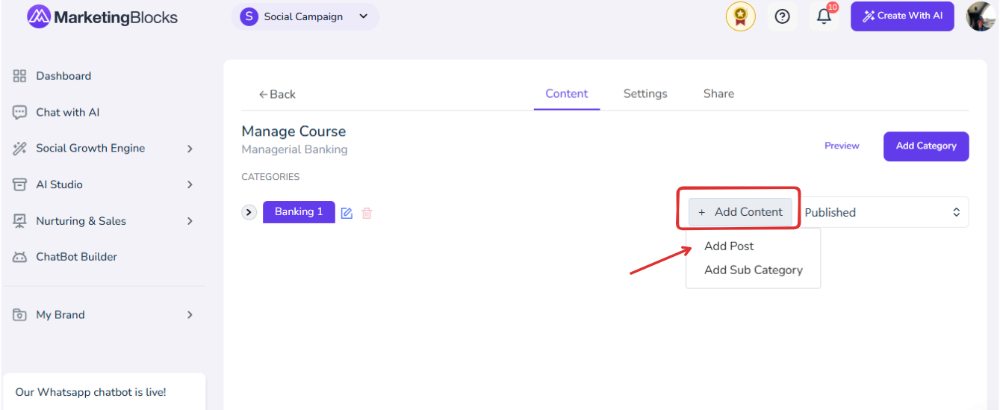Open the Whatsapp chatbot is live notice
The width and height of the screenshot is (1000, 410).
point(104,392)
